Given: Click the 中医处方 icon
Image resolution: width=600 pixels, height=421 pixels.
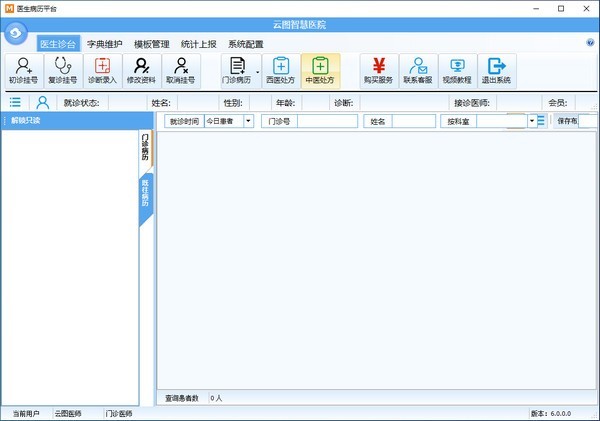Looking at the screenshot, I should 320,71.
